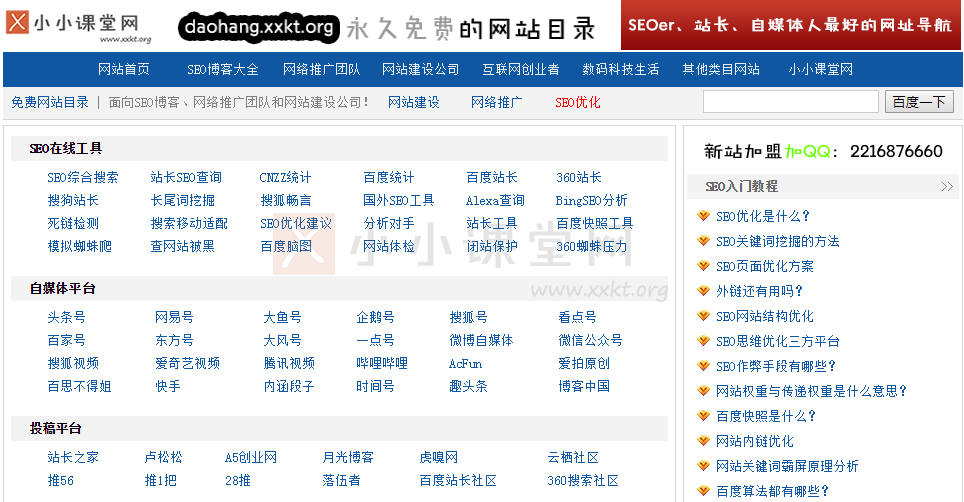The width and height of the screenshot is (964, 502).
Task: Select 网络推广团队 in navigation bar
Action: click(x=322, y=69)
